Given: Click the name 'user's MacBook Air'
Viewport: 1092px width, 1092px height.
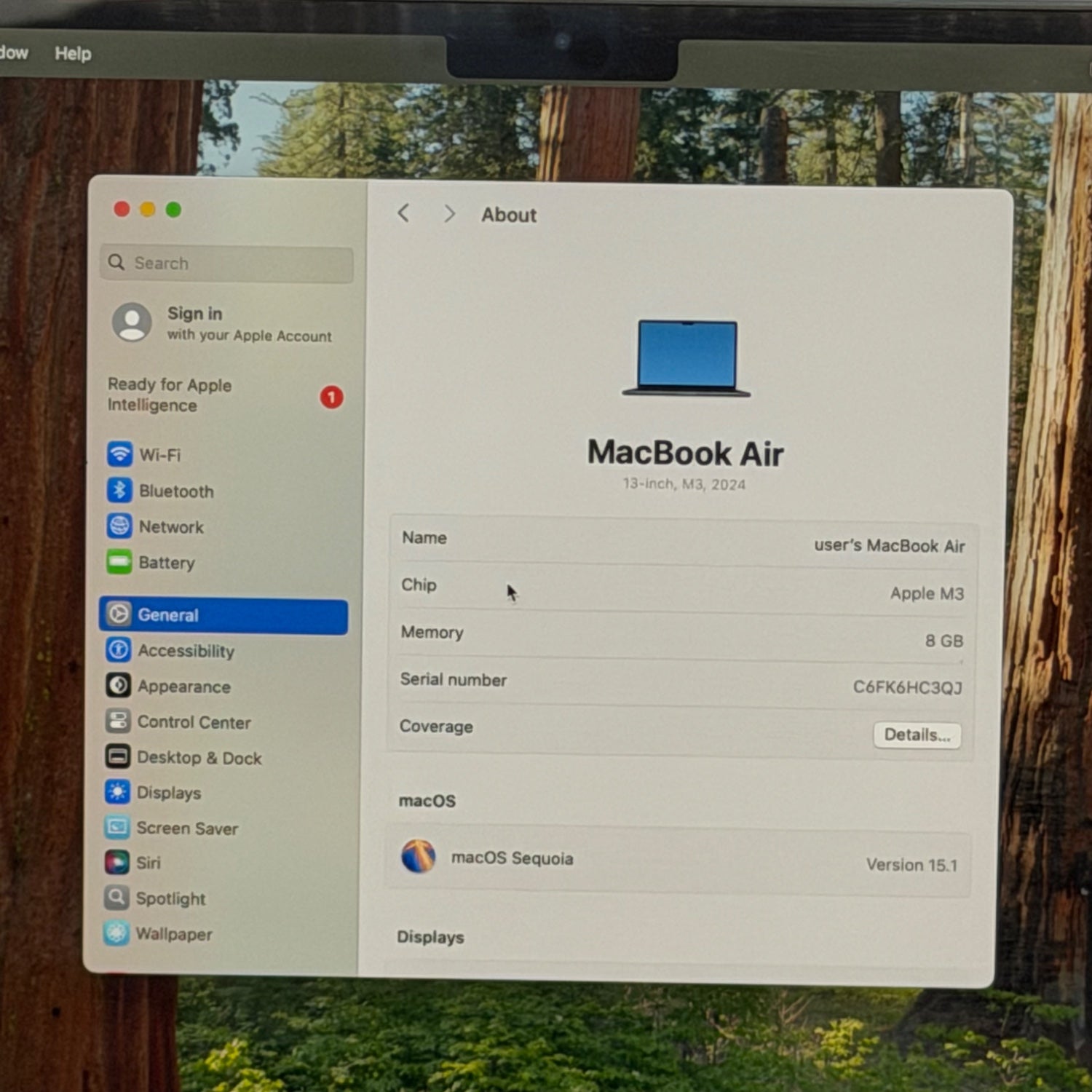Looking at the screenshot, I should tap(890, 546).
